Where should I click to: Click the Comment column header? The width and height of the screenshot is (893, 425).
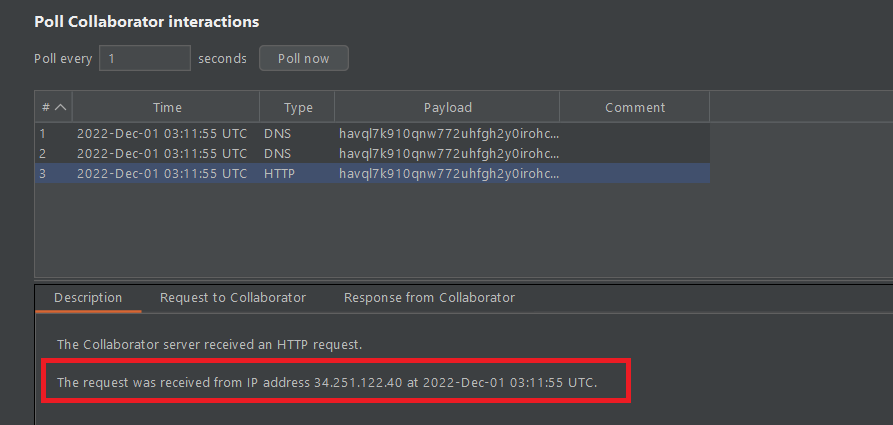point(634,107)
